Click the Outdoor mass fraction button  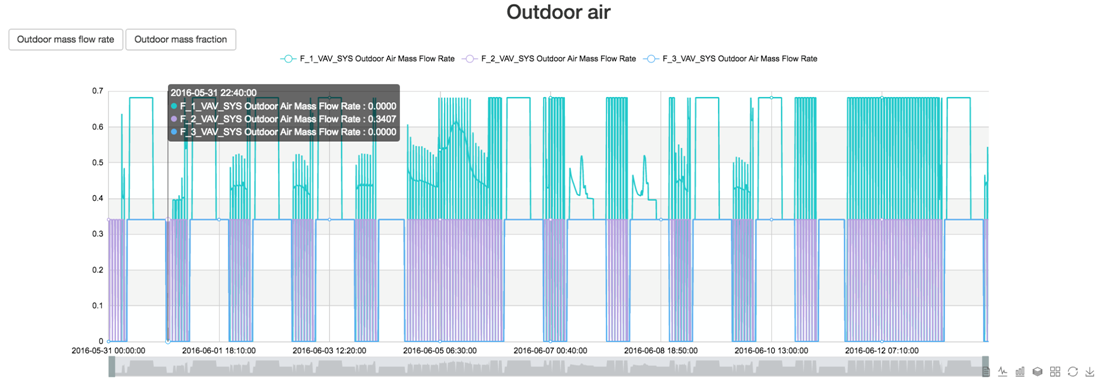(180, 39)
